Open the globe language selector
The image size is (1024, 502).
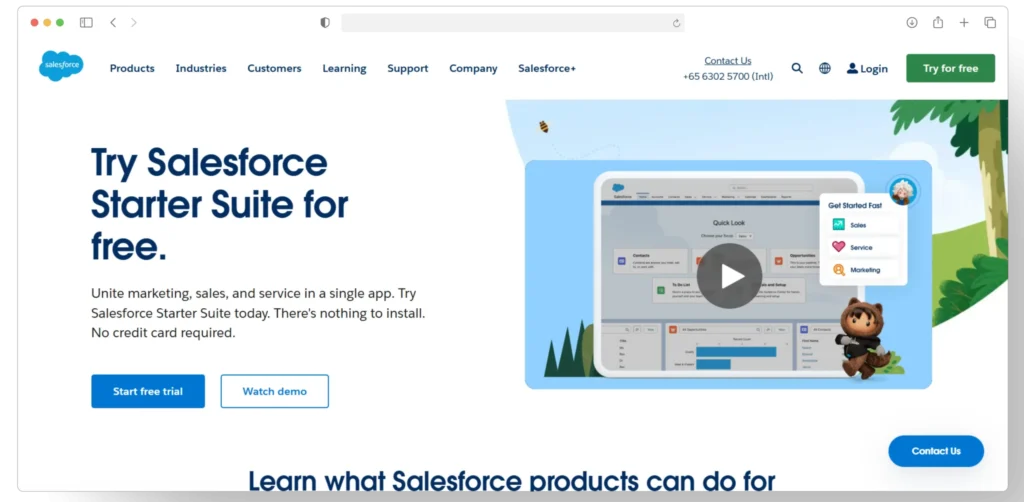825,68
